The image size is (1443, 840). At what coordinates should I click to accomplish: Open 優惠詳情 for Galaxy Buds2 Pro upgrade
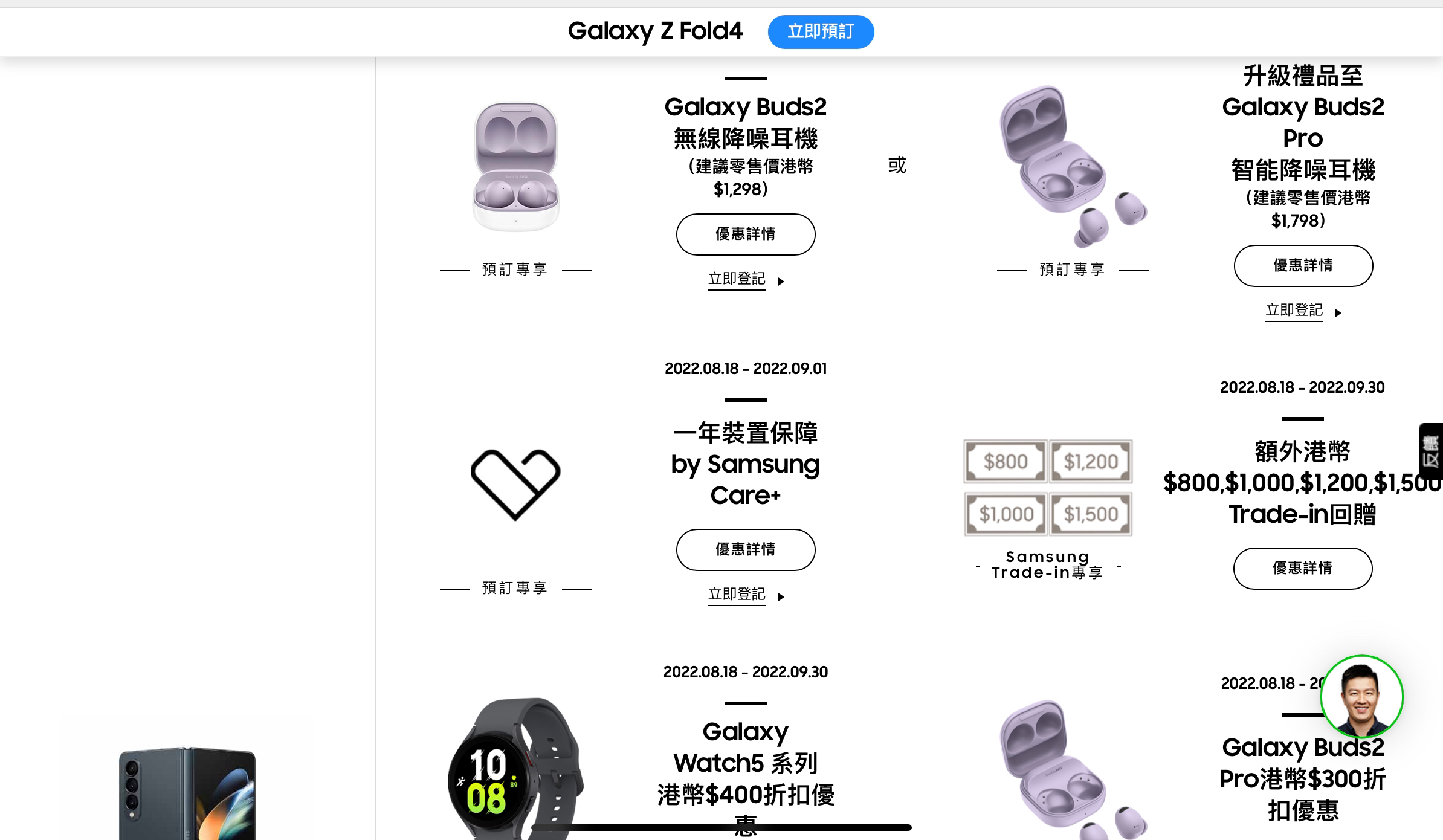1303,266
